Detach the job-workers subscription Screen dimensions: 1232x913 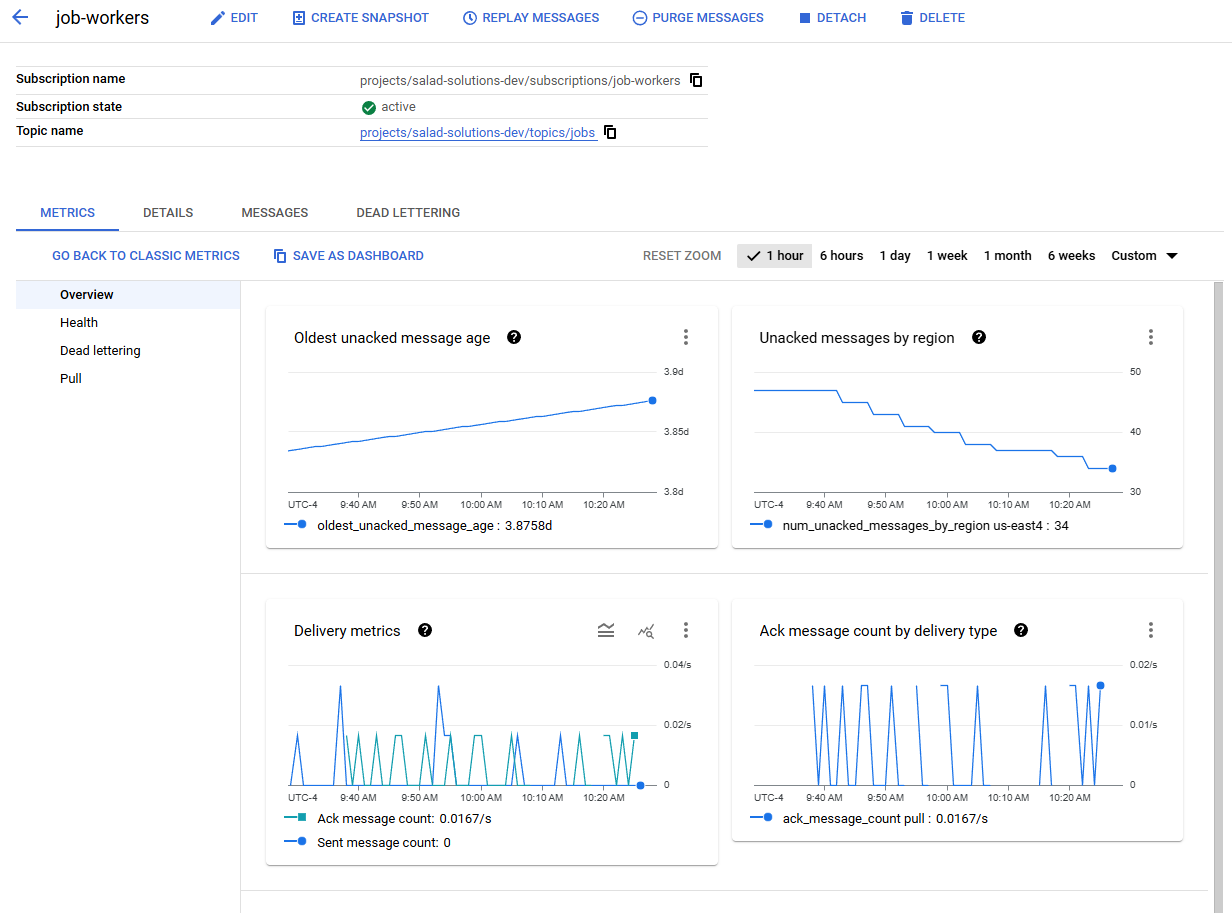coord(832,18)
